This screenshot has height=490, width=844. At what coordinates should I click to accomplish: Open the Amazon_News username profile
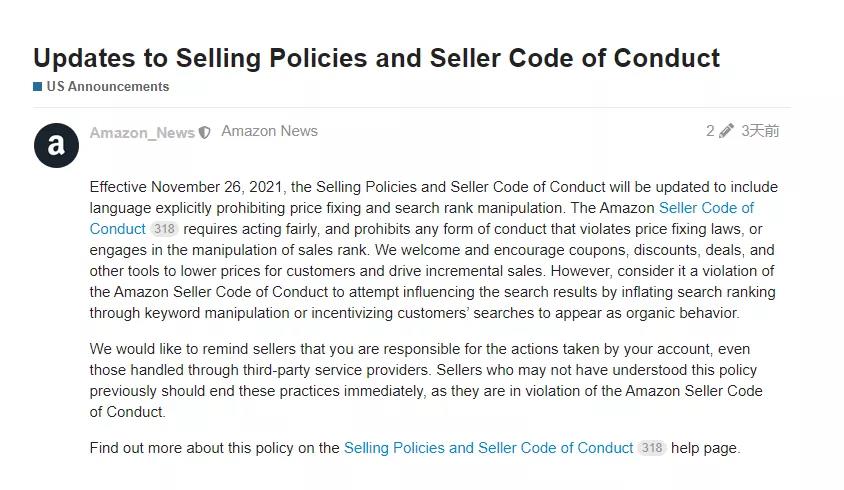pos(142,132)
